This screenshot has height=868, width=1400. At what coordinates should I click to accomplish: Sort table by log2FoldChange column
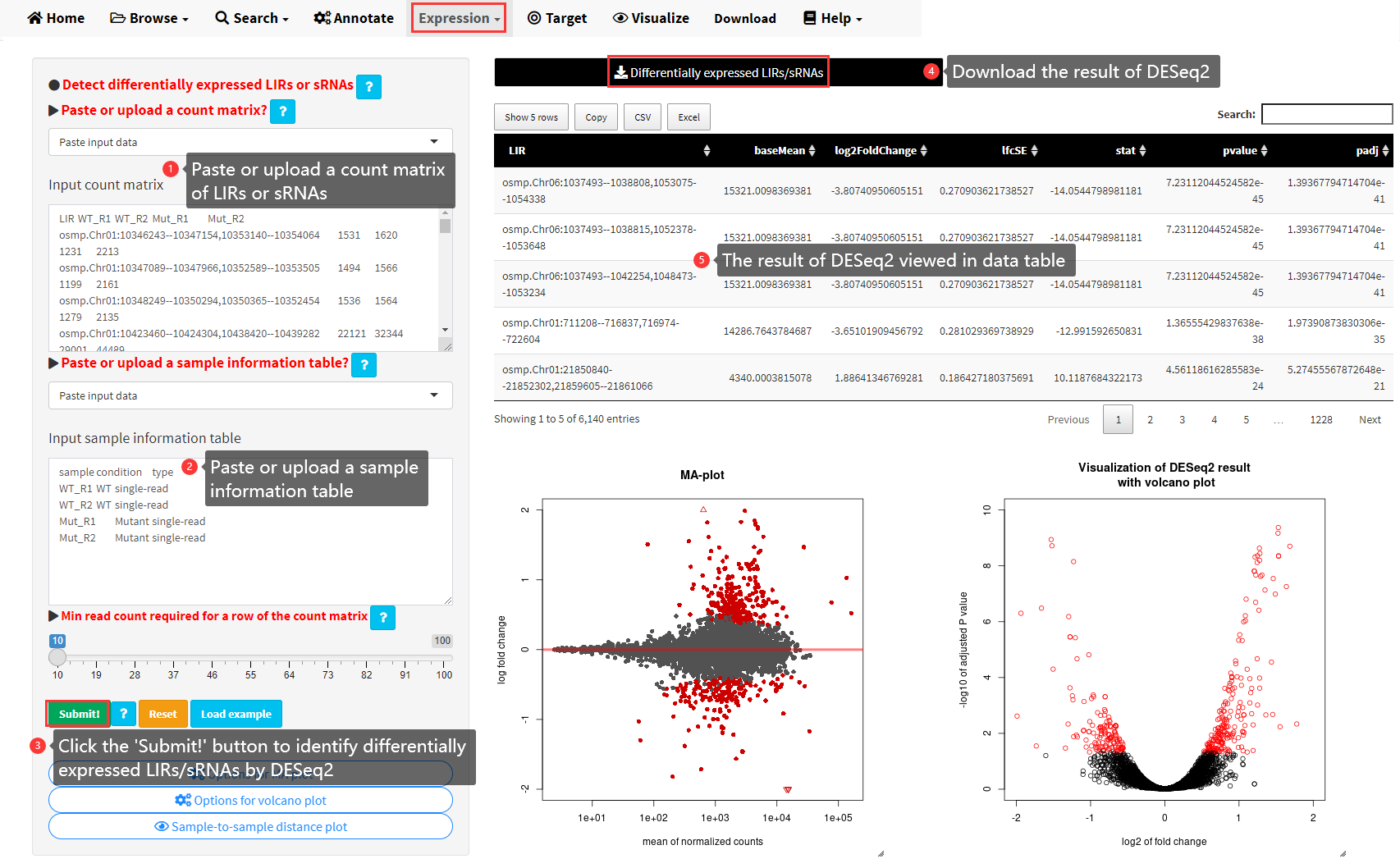(923, 151)
